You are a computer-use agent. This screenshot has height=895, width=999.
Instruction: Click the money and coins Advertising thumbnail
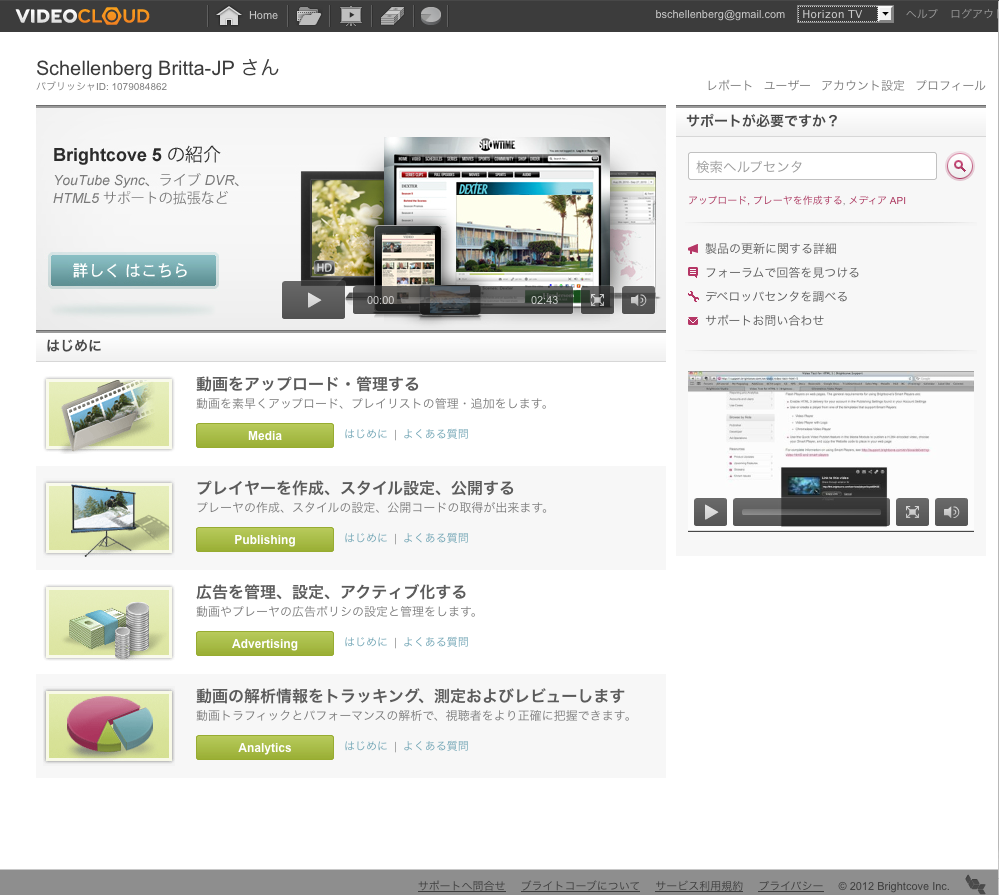[x=109, y=622]
